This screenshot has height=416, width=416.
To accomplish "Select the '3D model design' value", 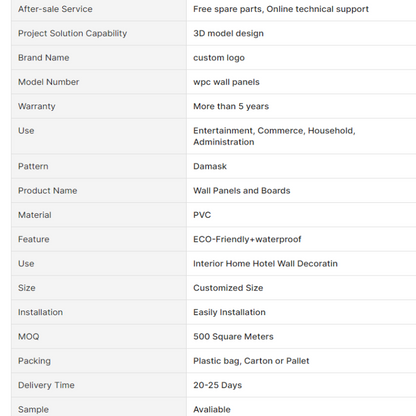I will [229, 33].
